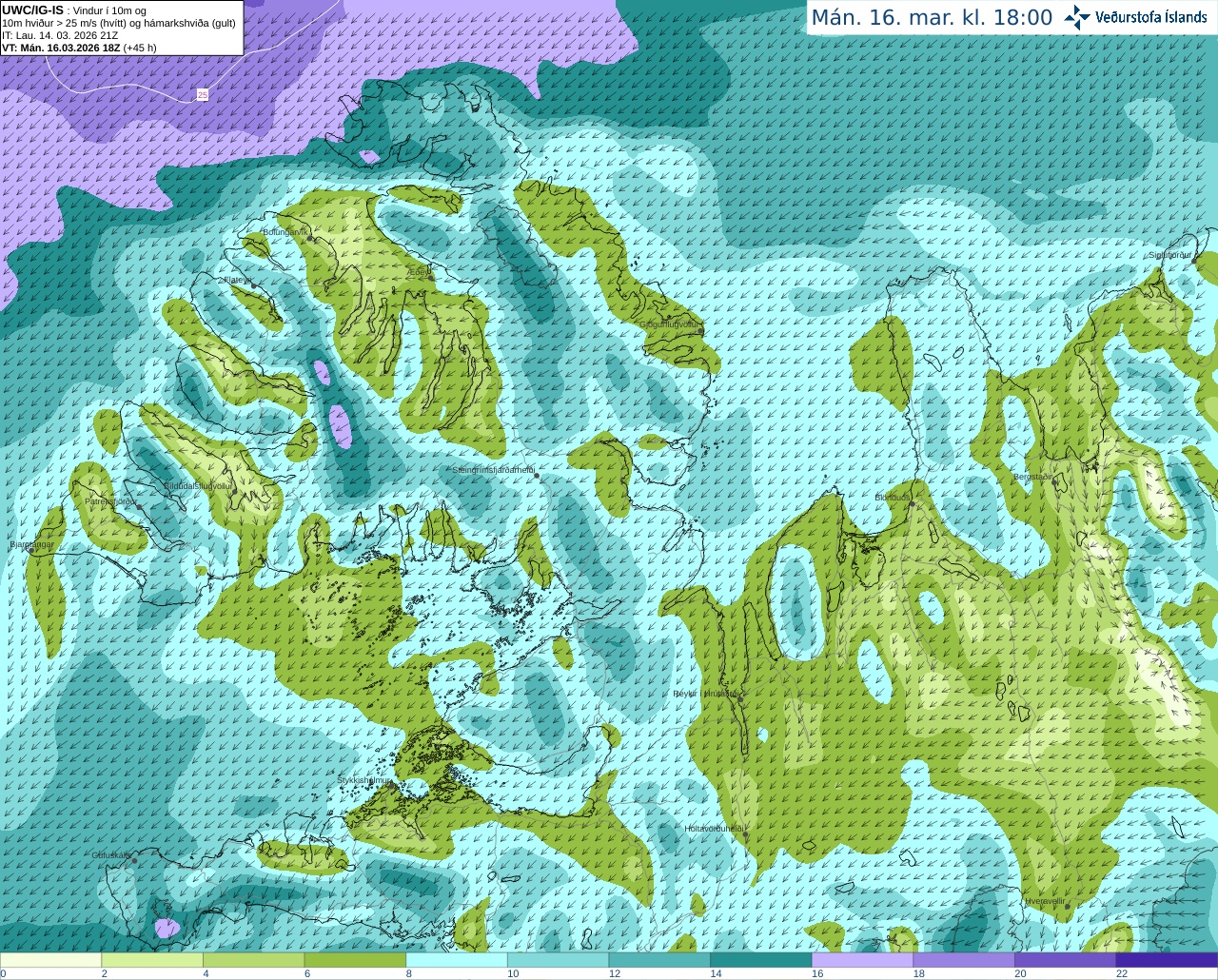
Task: Select the Reykir í Hrútafirði station label
Action: click(706, 694)
